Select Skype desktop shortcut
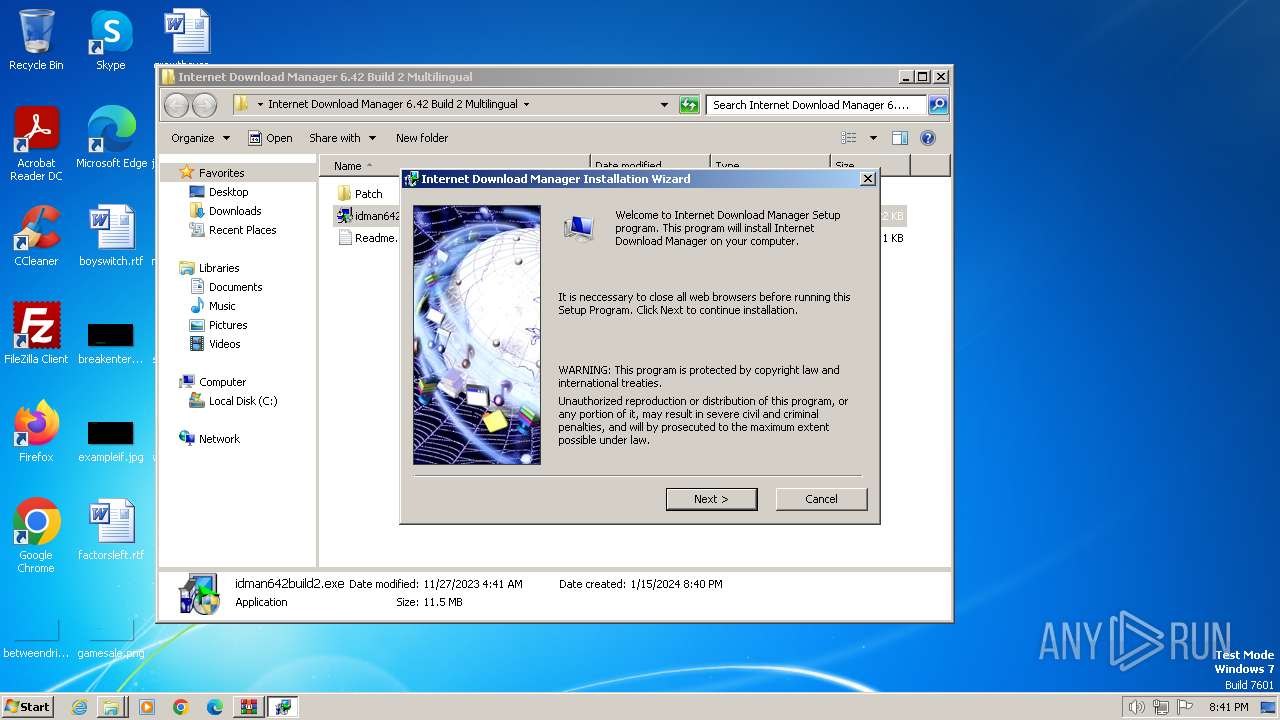 coord(110,40)
